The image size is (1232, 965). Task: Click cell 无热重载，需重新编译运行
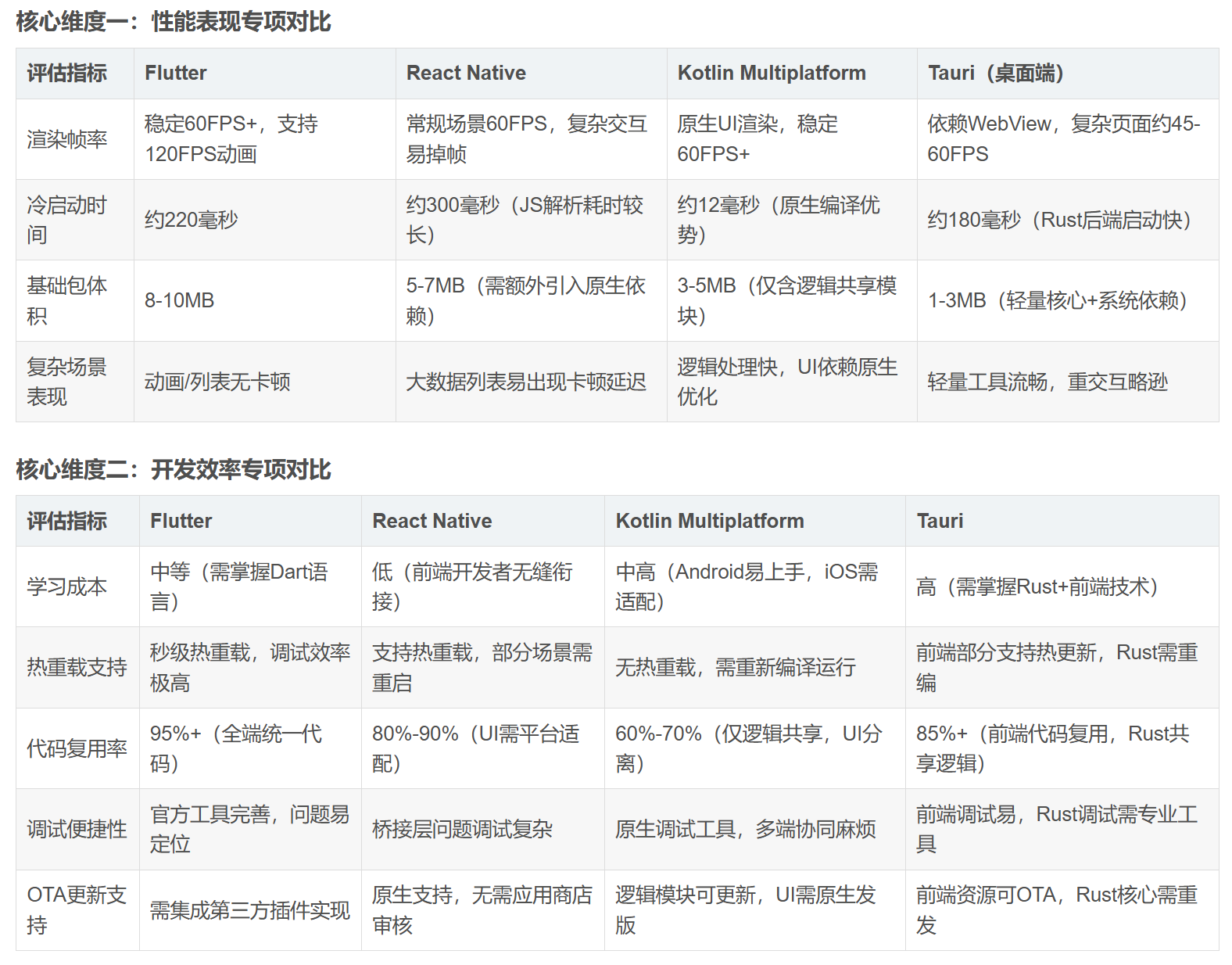coord(754,667)
